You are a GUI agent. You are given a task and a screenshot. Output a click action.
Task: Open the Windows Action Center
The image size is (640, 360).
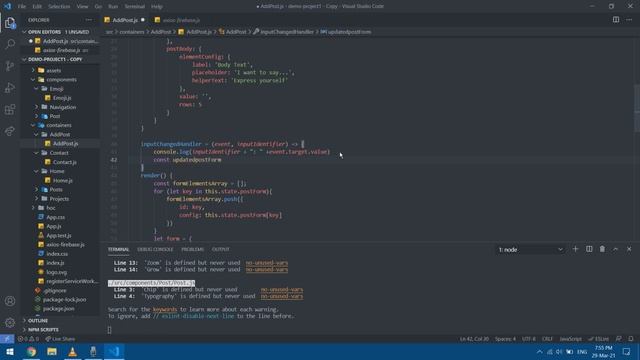point(627,351)
